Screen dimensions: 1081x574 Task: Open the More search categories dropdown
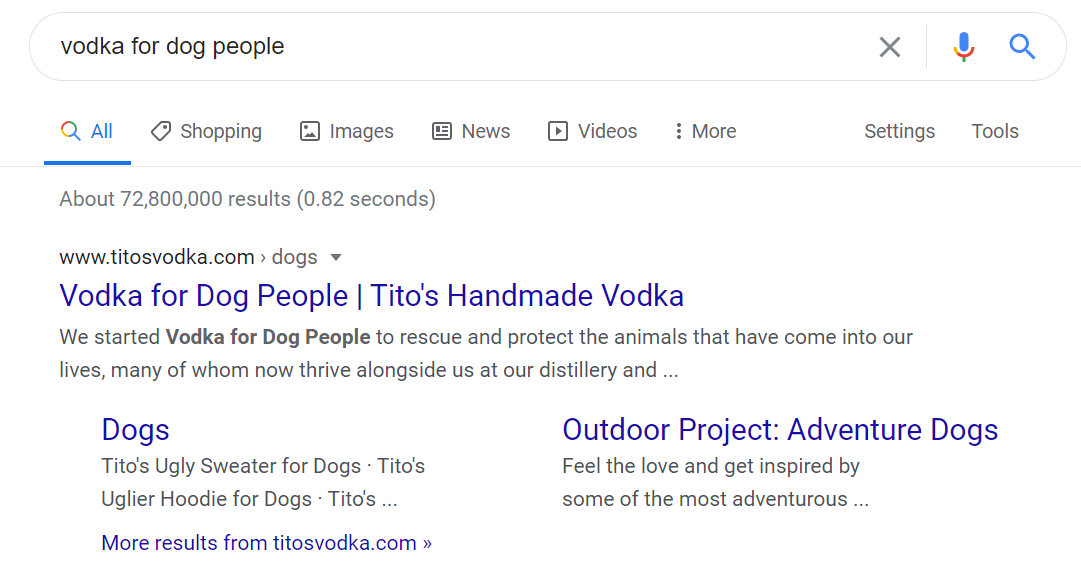tap(705, 131)
